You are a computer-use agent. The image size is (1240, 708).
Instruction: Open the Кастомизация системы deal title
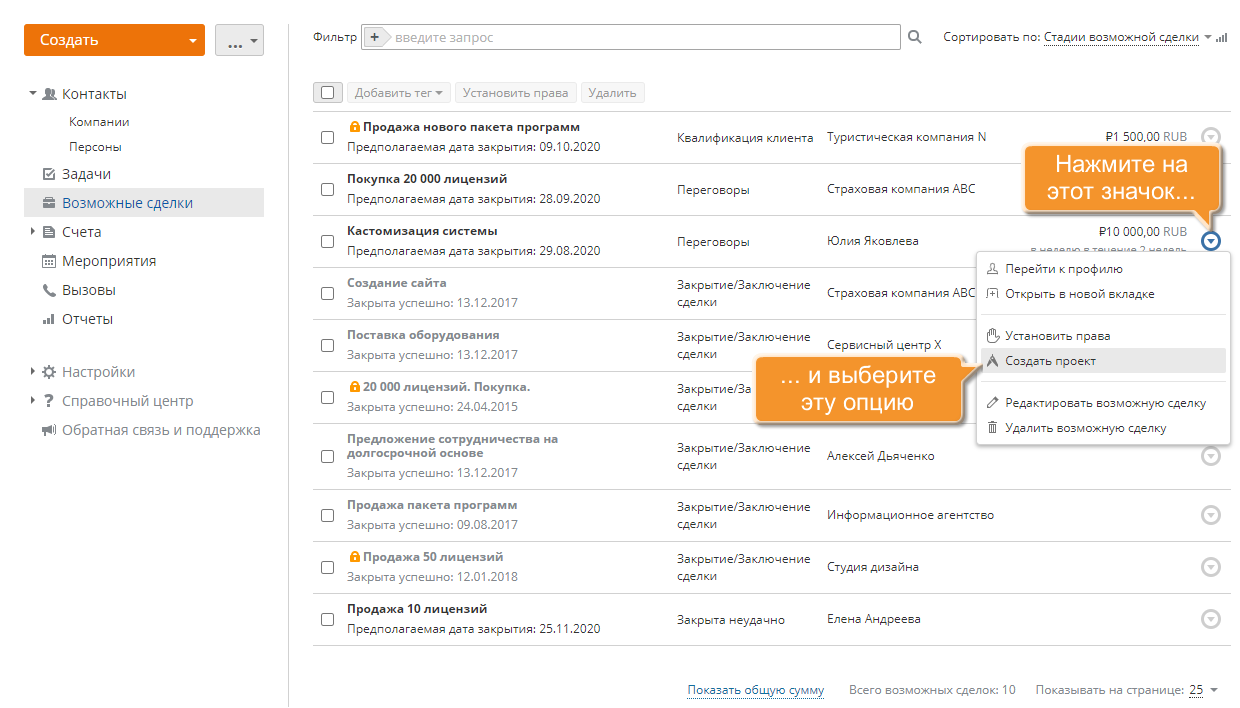click(422, 231)
